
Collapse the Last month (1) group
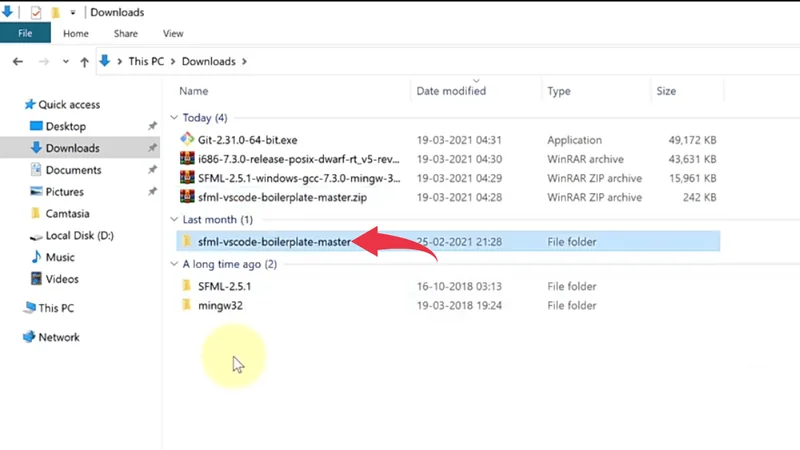click(175, 219)
